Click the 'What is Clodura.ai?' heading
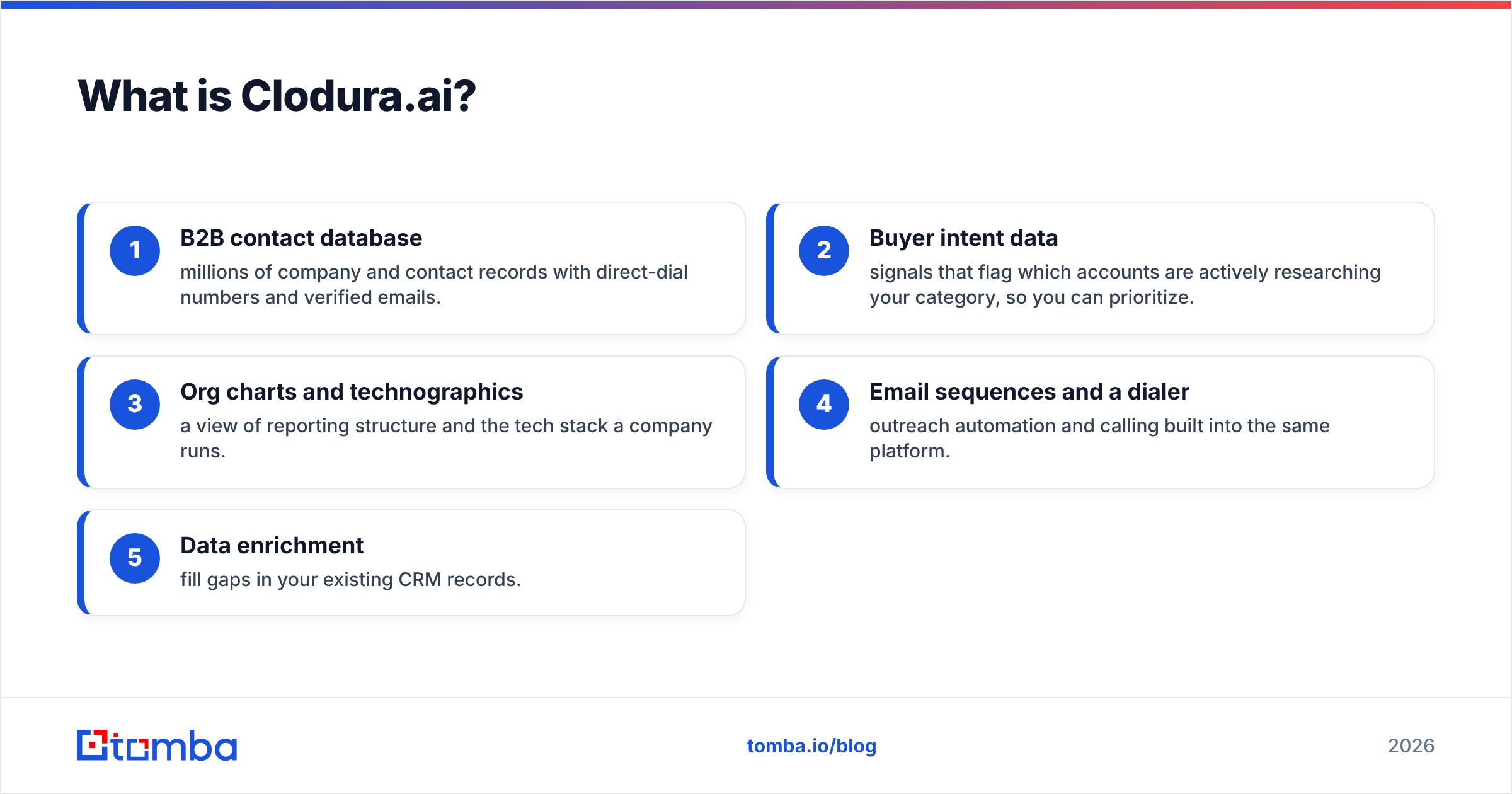The image size is (1512, 794). (x=277, y=96)
